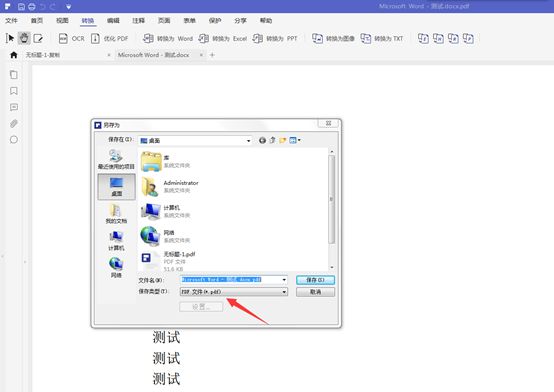
Task: Select 计算机 item in file list
Action: pyautogui.click(x=165, y=211)
